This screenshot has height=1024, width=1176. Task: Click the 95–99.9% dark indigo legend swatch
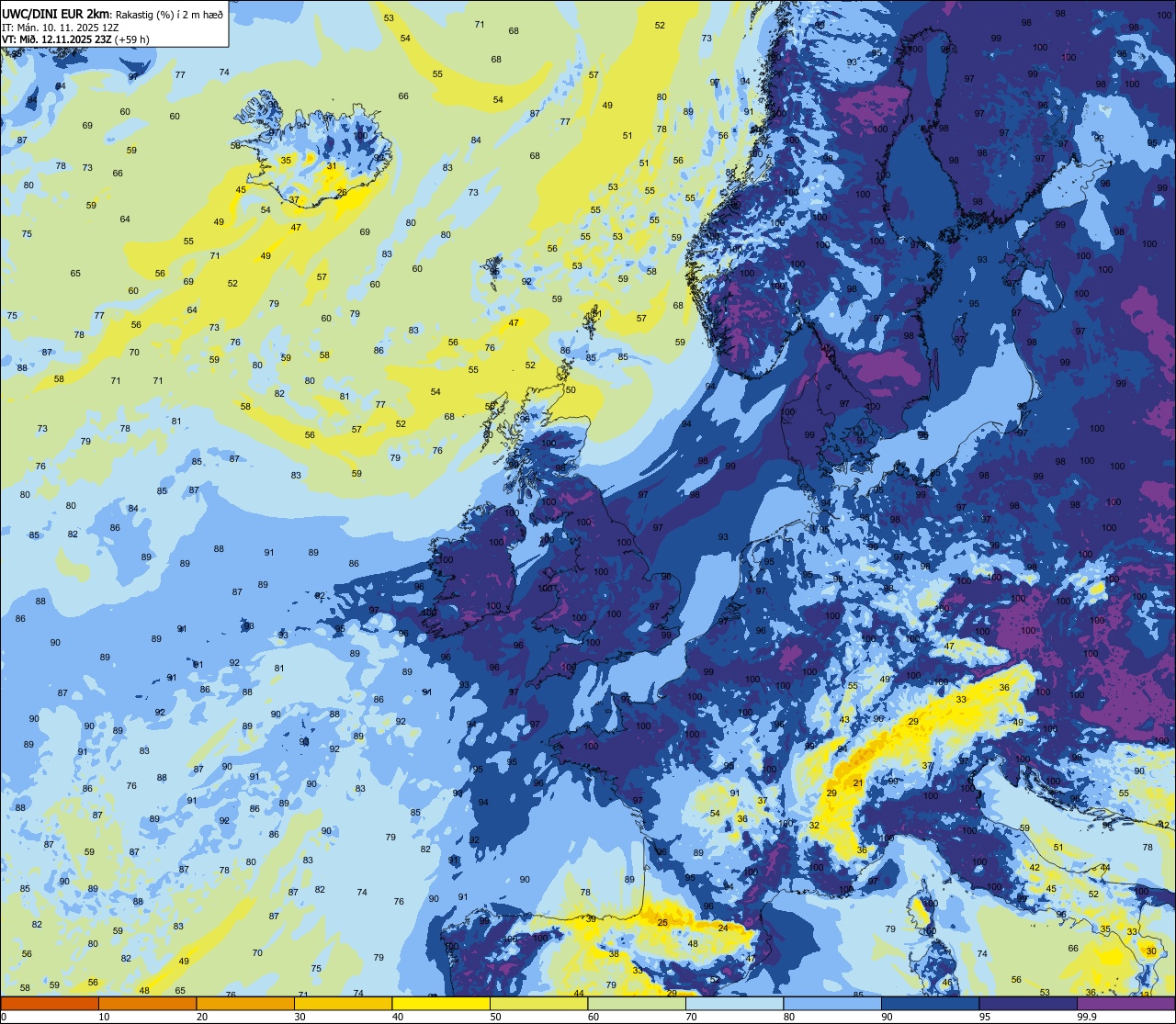pyautogui.click(x=1028, y=1003)
